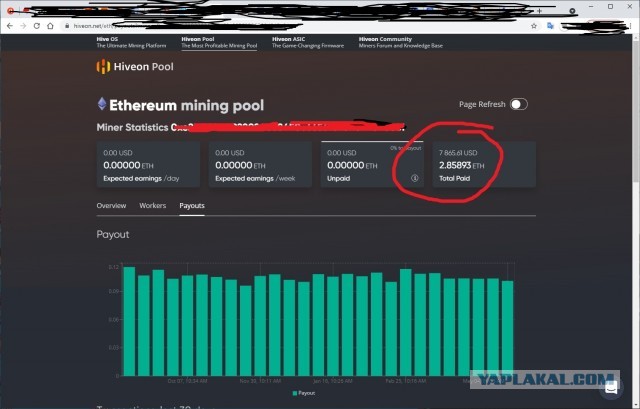Reload the page with refresh icon
The height and width of the screenshot is (409, 640).
pos(37,26)
